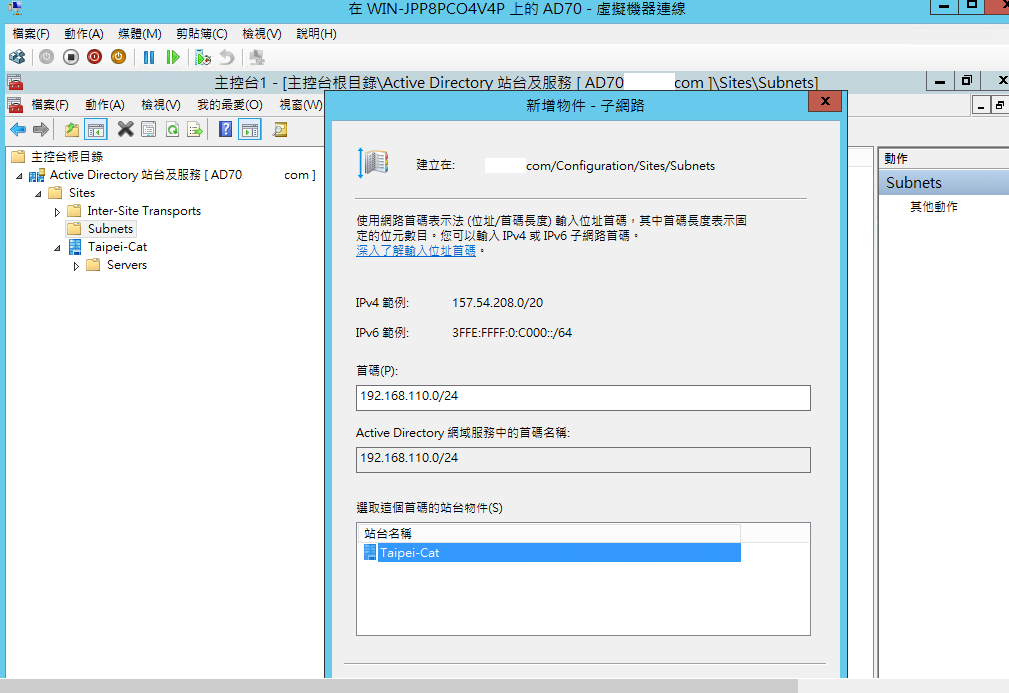Expand the Servers folder node
The width and height of the screenshot is (1009, 693).
pyautogui.click(x=76, y=266)
